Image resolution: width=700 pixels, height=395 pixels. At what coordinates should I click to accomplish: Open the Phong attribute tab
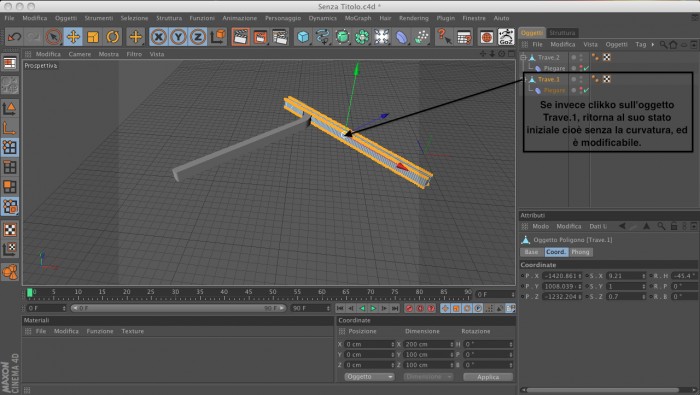click(580, 252)
